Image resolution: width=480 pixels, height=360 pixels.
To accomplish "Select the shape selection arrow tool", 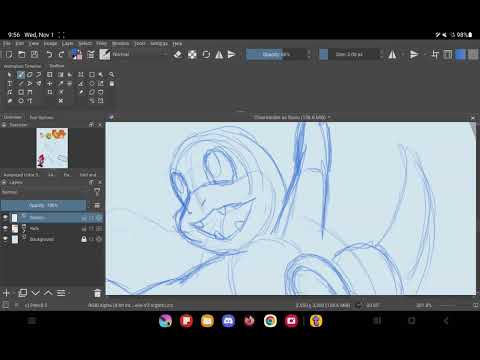I will click(9, 75).
